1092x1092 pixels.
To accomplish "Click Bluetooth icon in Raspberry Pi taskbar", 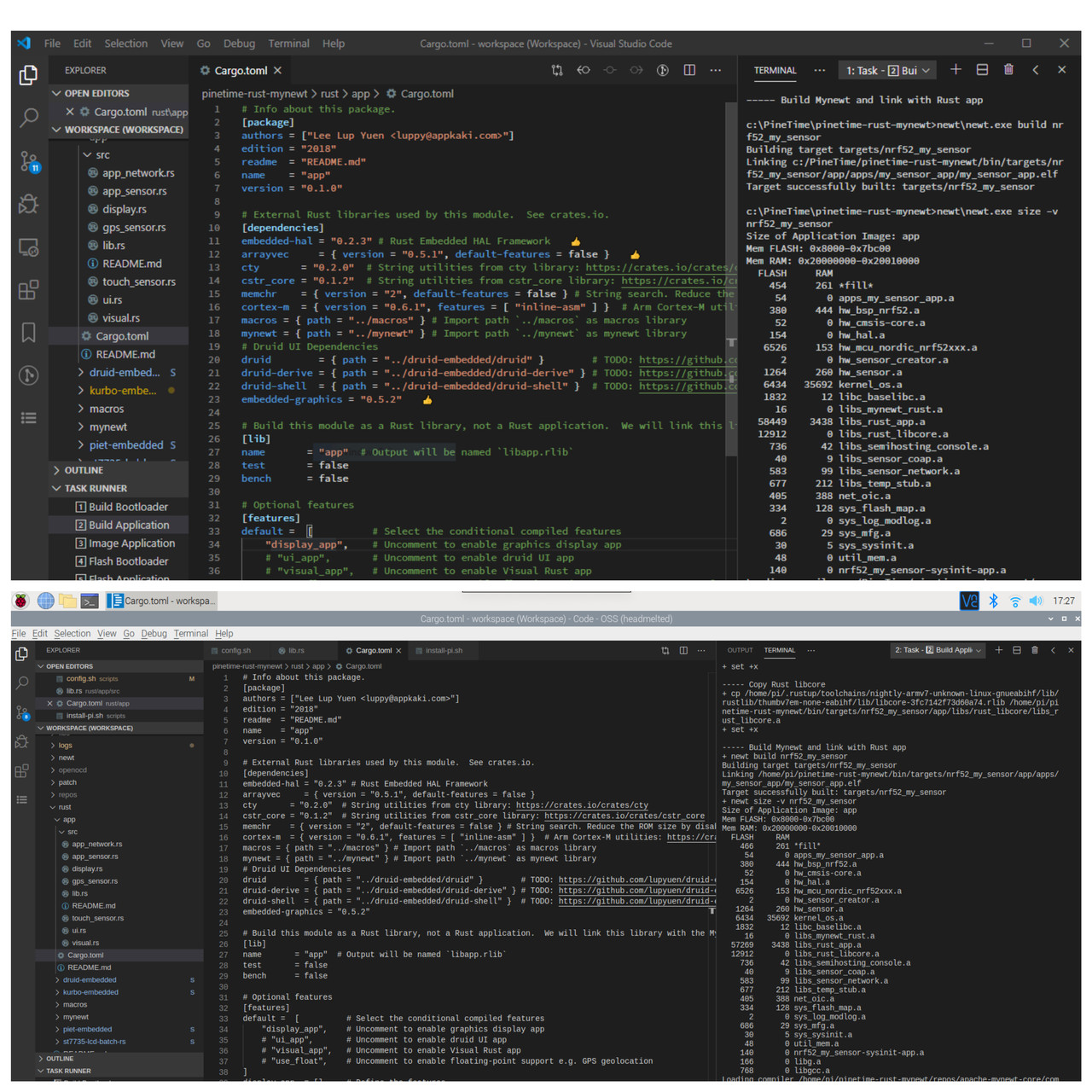I will coord(993,601).
